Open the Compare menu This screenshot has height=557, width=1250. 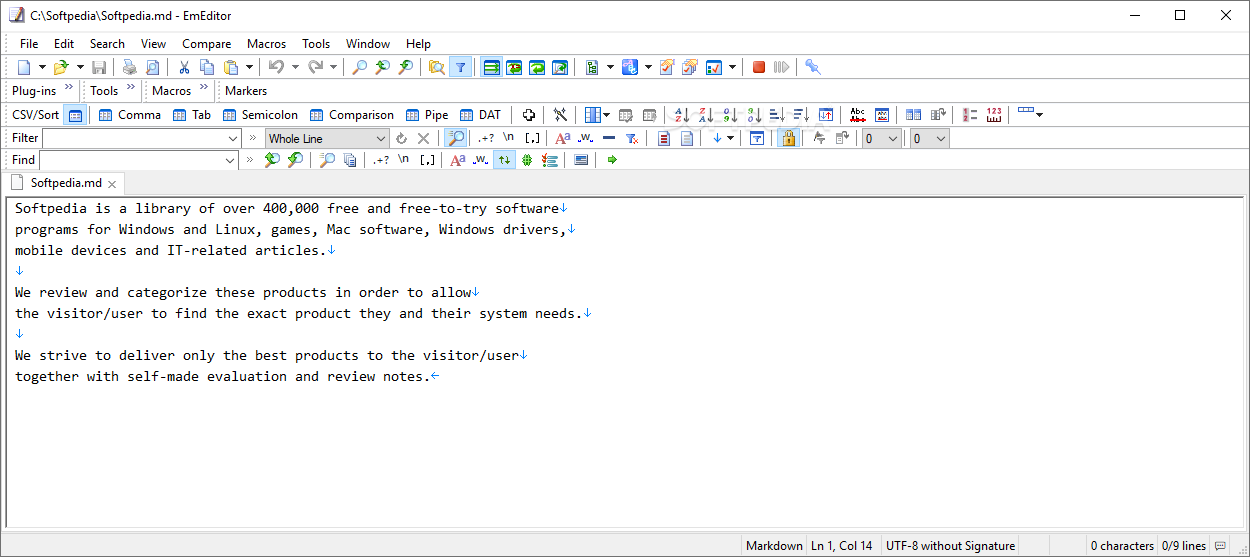(x=207, y=43)
